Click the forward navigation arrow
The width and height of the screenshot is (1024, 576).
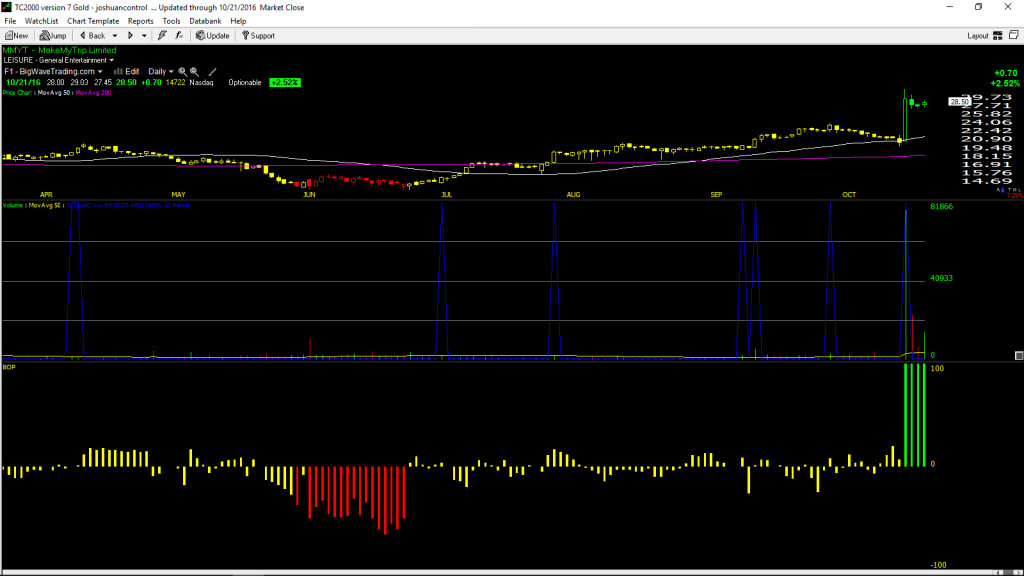tap(130, 36)
